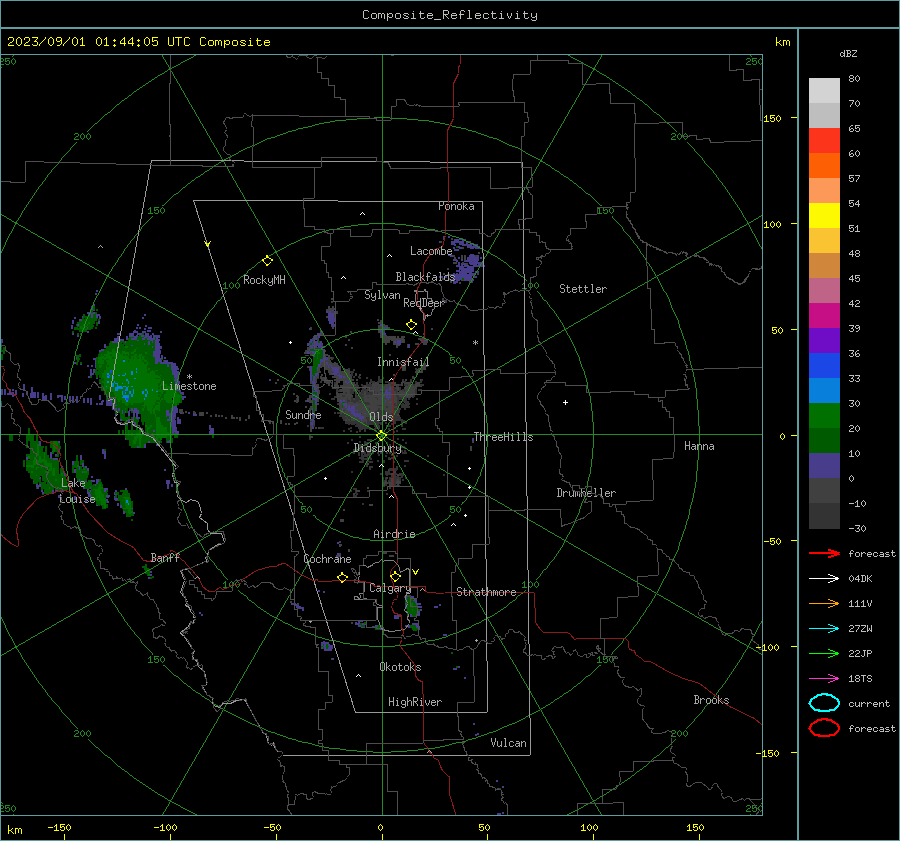This screenshot has height=841, width=900.
Task: Click the Airdrie city label
Action: click(394, 534)
